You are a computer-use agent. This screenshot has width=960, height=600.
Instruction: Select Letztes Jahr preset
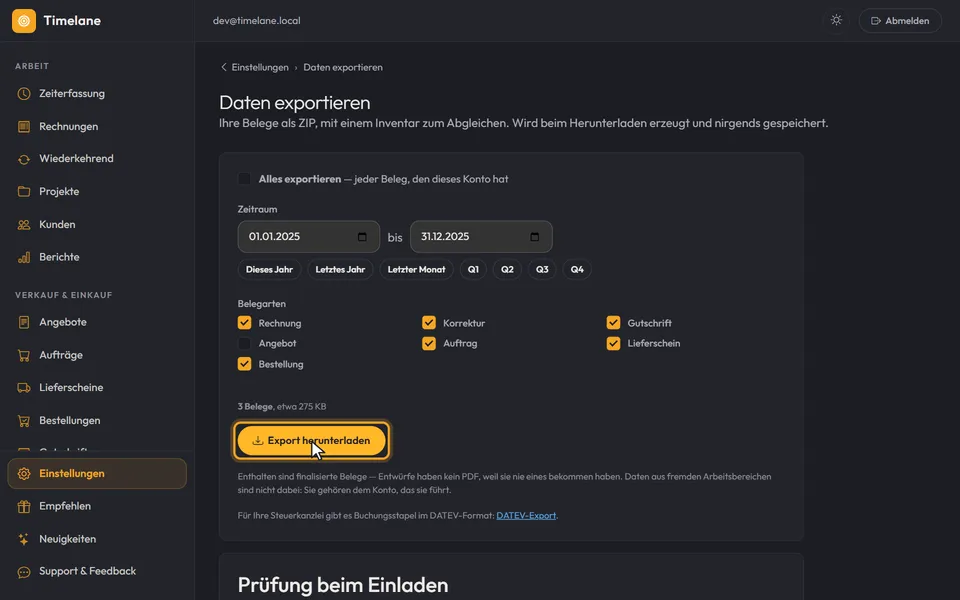point(340,269)
